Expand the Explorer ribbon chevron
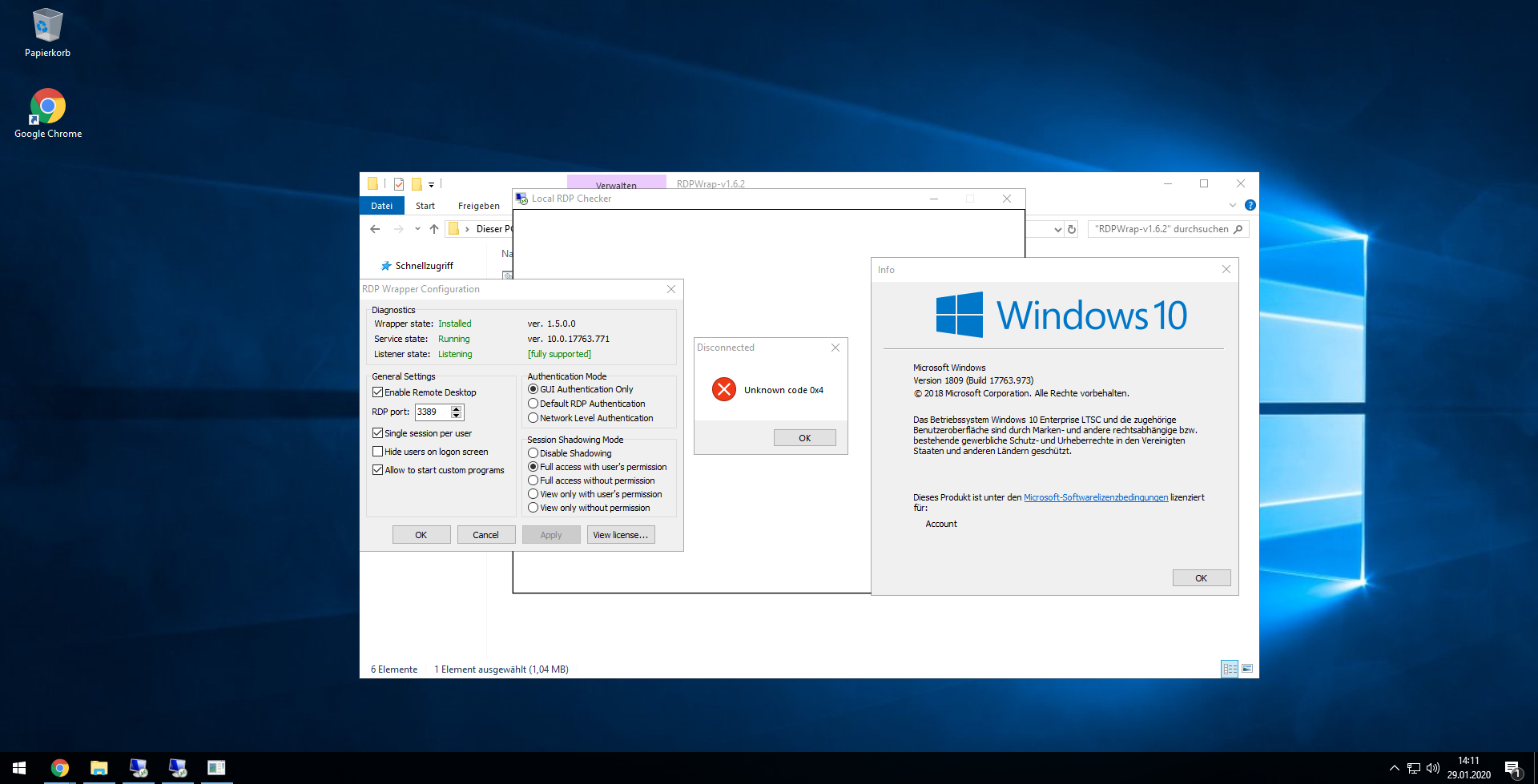This screenshot has height=784, width=1538. 1233,205
